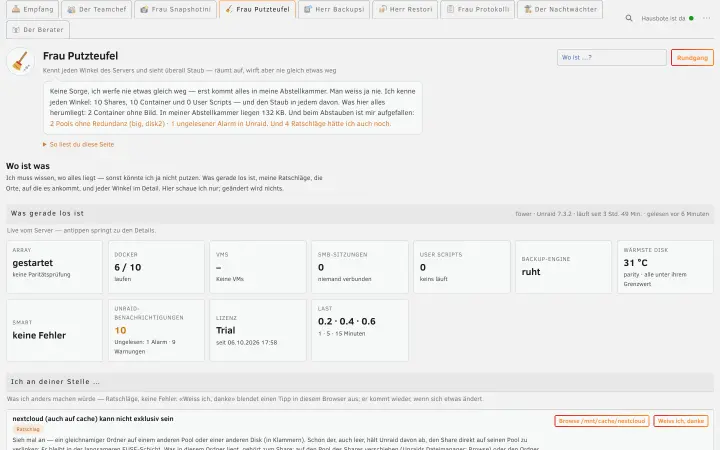This screenshot has width=720, height=450.
Task: Click the Herr Backupsi tab icon
Action: click(308, 9)
